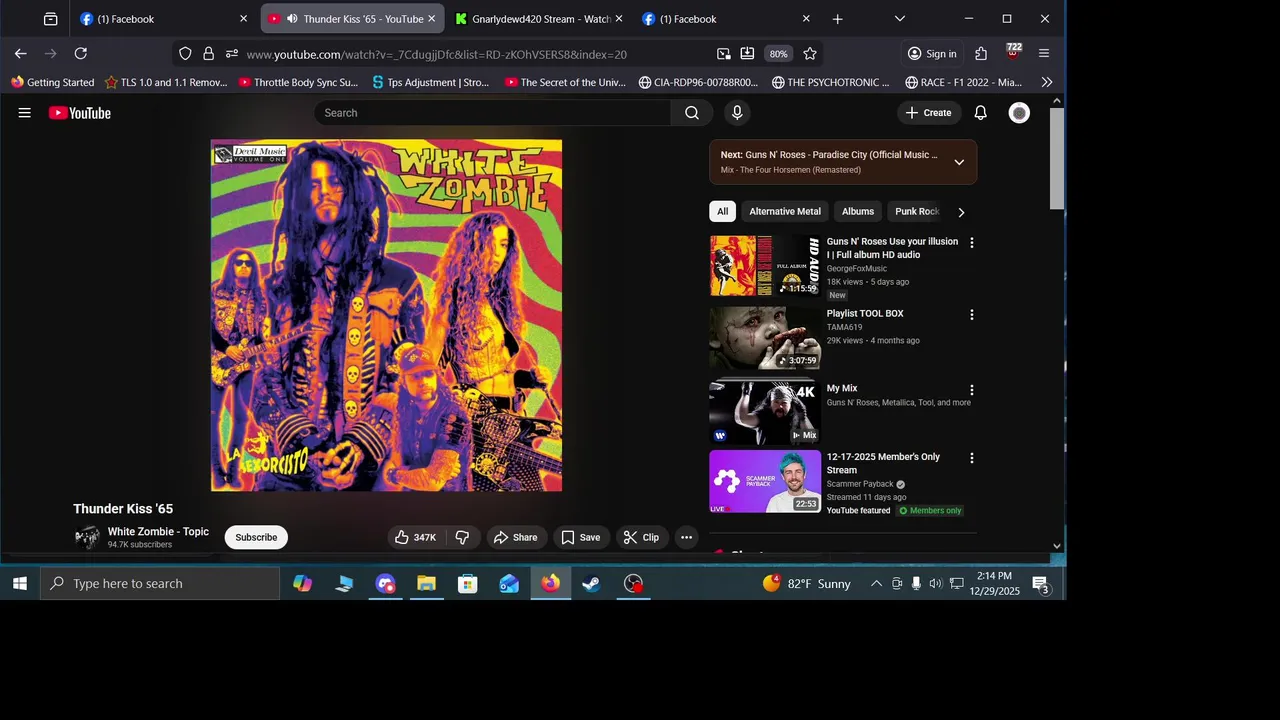The image size is (1280, 720).
Task: Open the Firefox extensions puzzle icon
Action: (x=981, y=54)
